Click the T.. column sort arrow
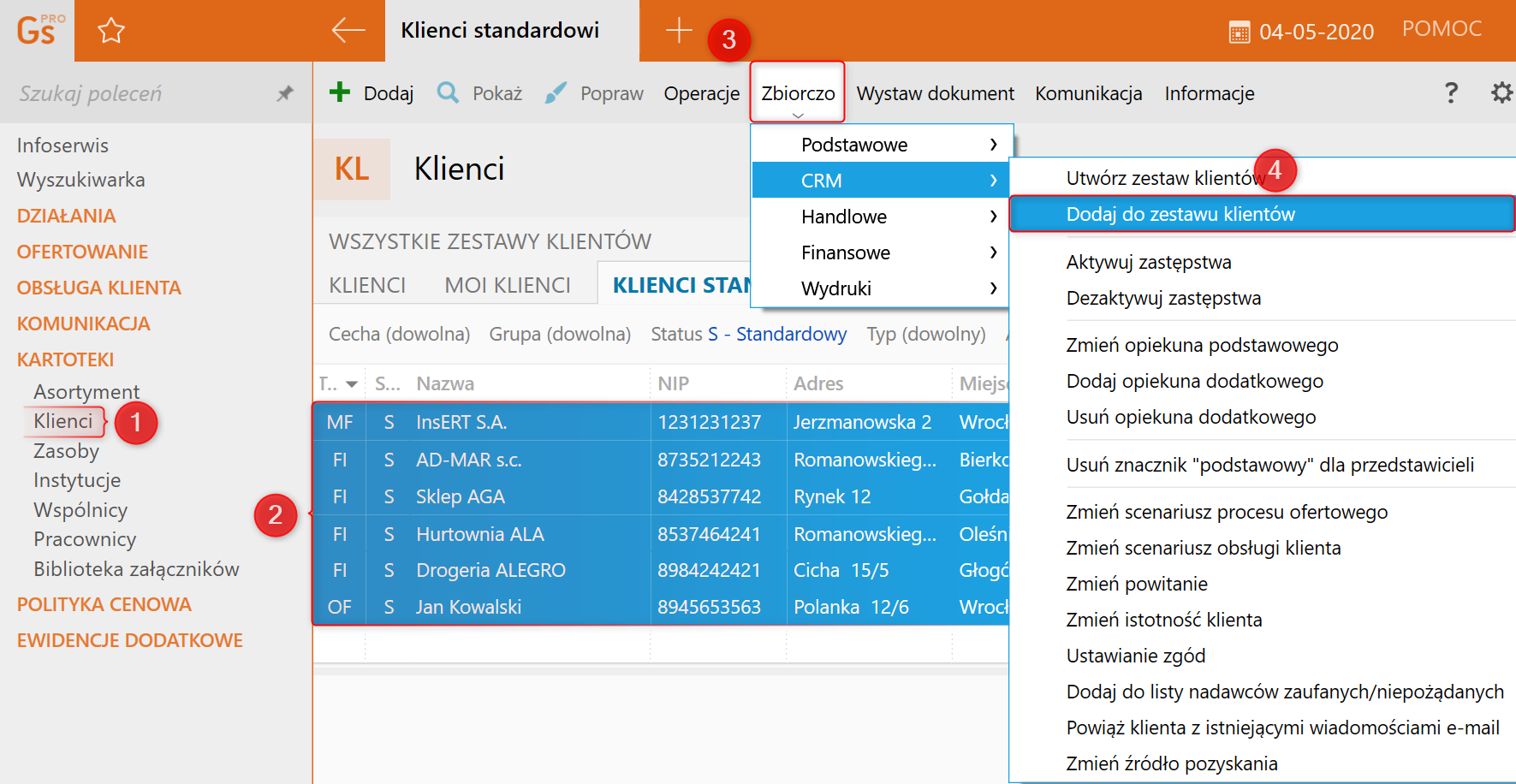The width and height of the screenshot is (1516, 784). [x=352, y=384]
